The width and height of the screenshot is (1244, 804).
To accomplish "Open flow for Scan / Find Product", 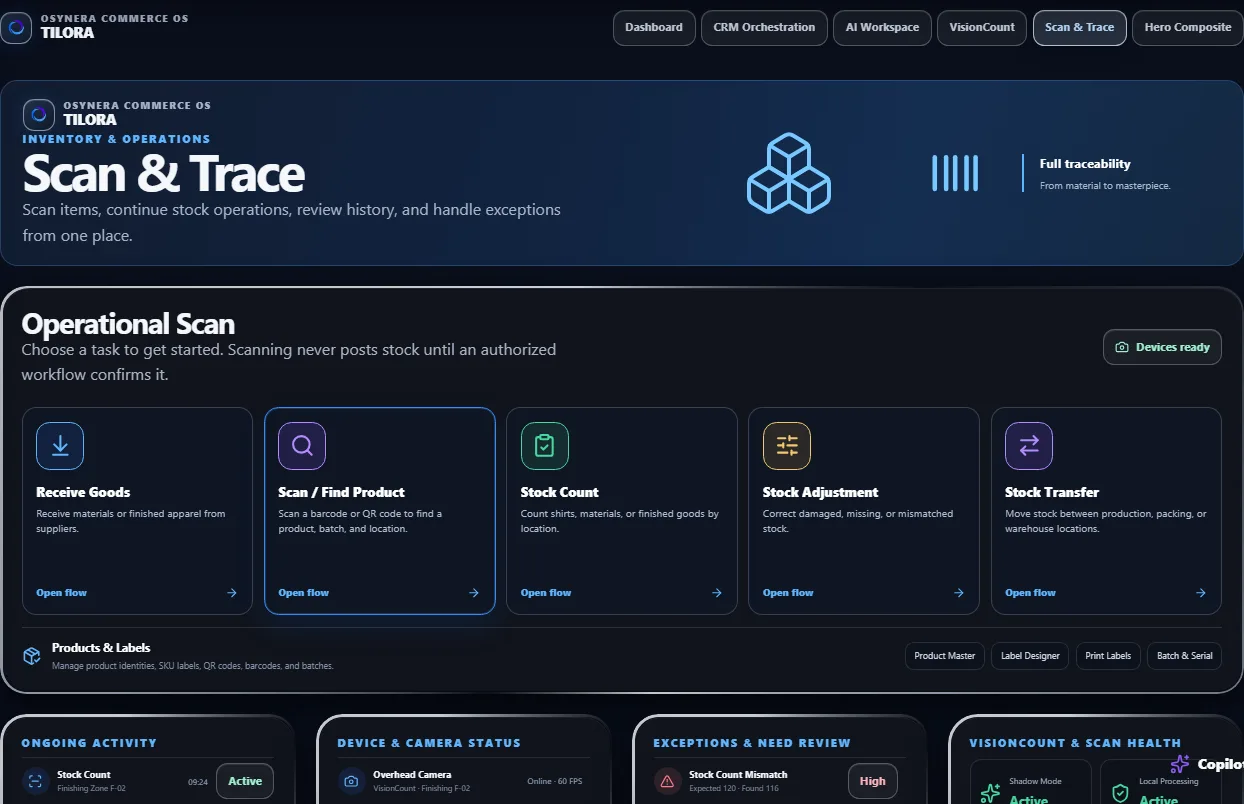I will (303, 593).
